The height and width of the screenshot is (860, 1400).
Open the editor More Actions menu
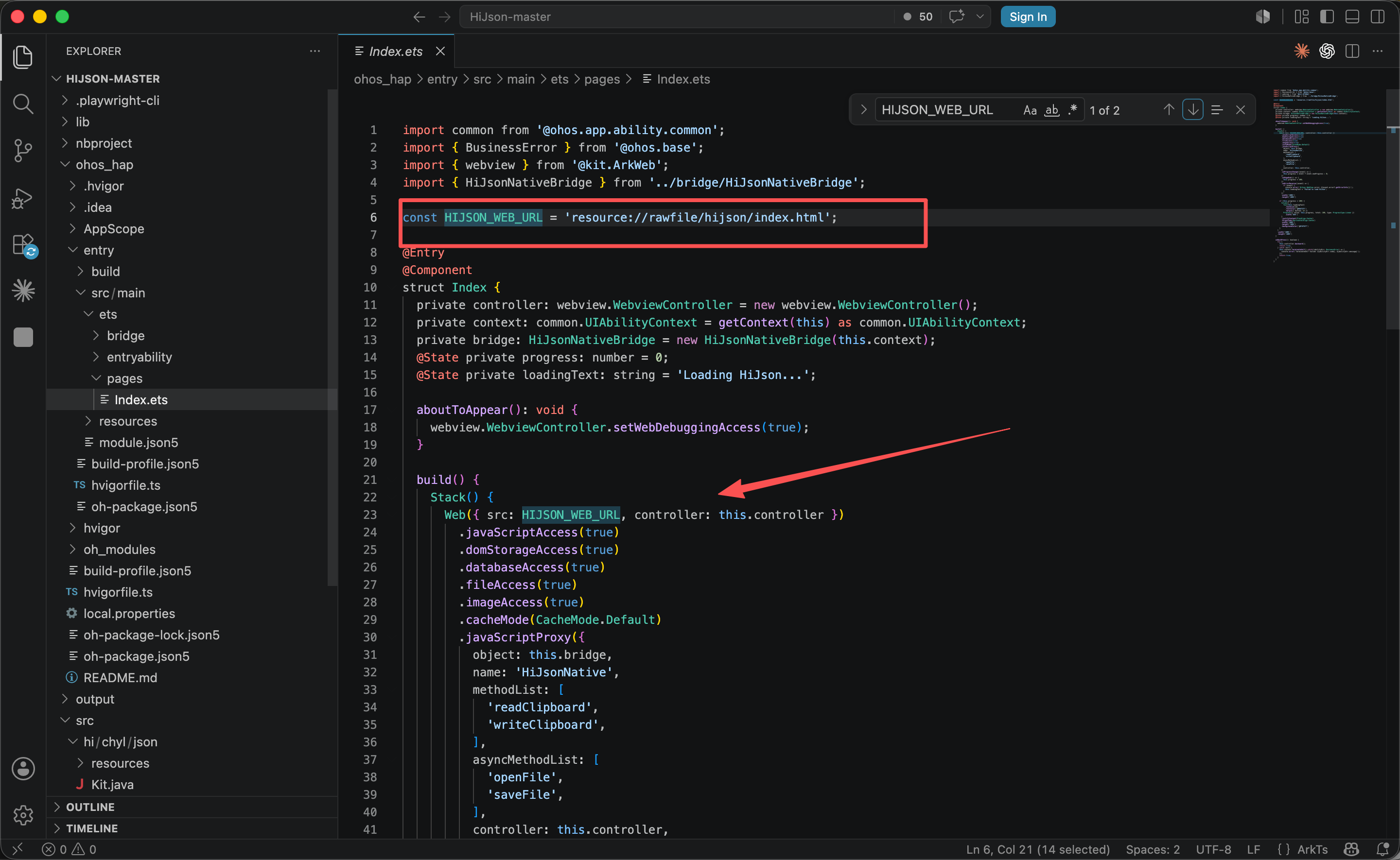[x=1377, y=51]
